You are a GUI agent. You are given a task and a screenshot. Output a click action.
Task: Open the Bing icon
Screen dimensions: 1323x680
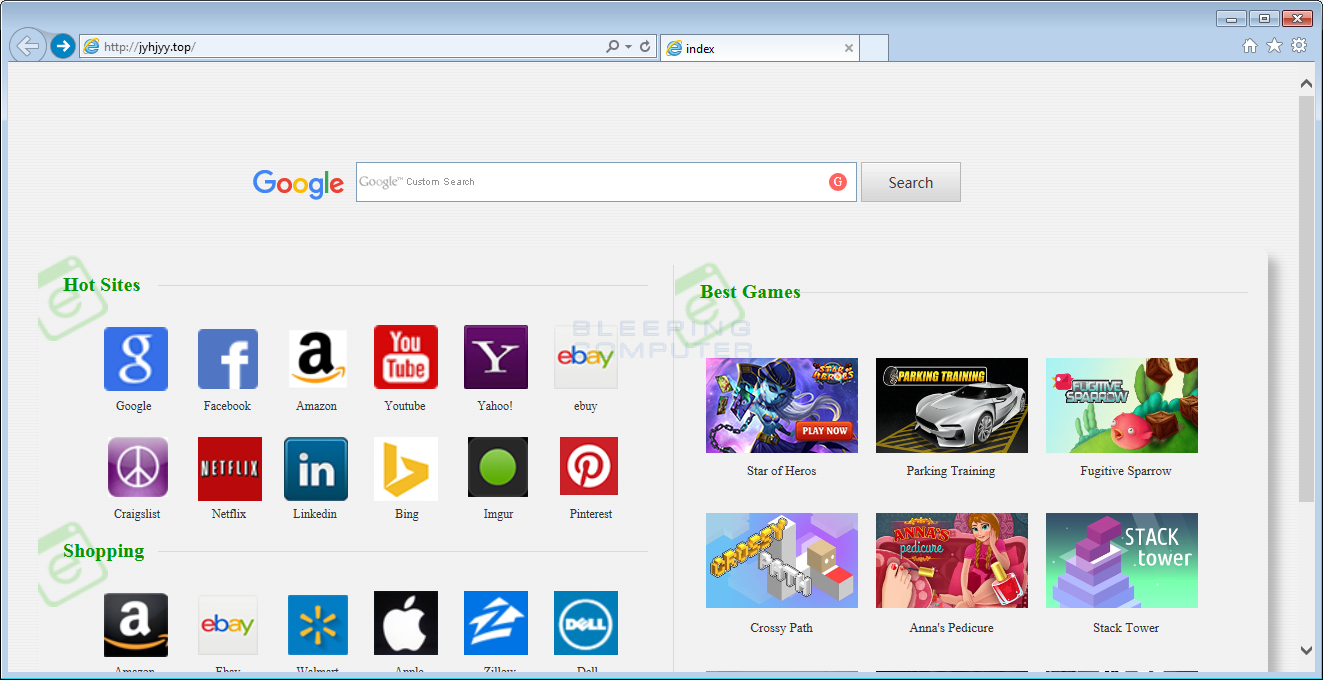406,469
